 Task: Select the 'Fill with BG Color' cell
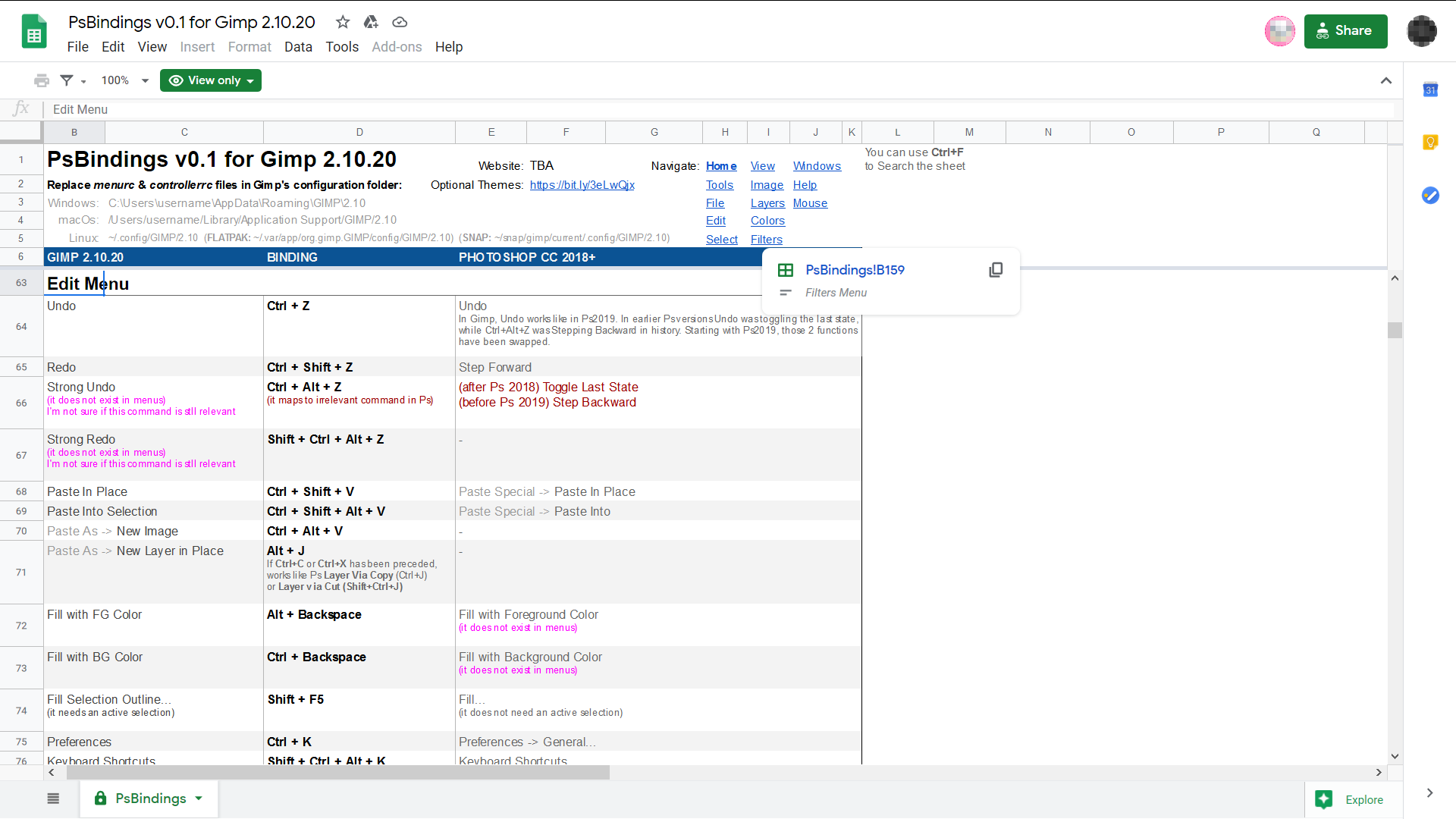point(153,667)
